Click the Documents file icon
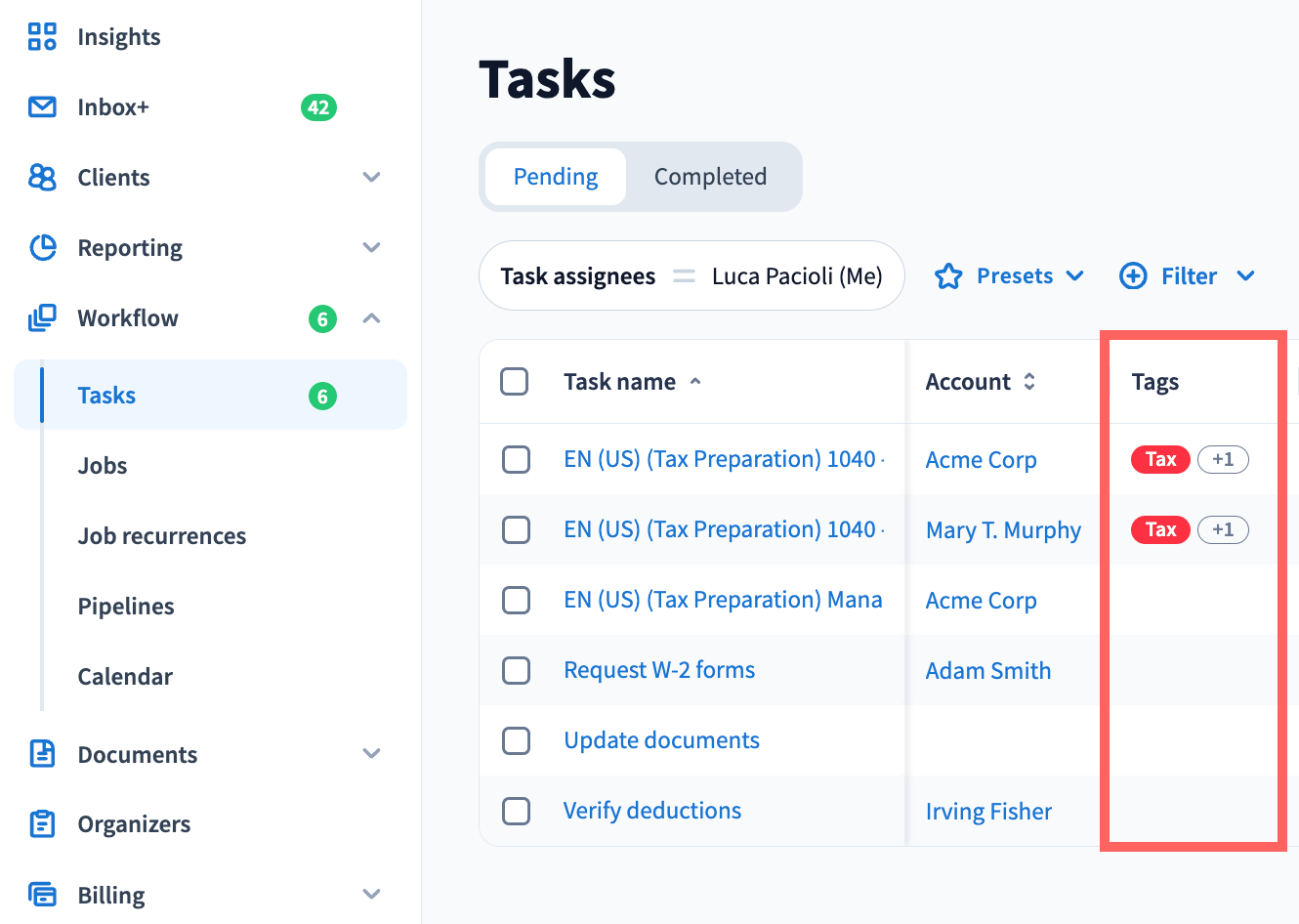1299x924 pixels. (x=42, y=754)
